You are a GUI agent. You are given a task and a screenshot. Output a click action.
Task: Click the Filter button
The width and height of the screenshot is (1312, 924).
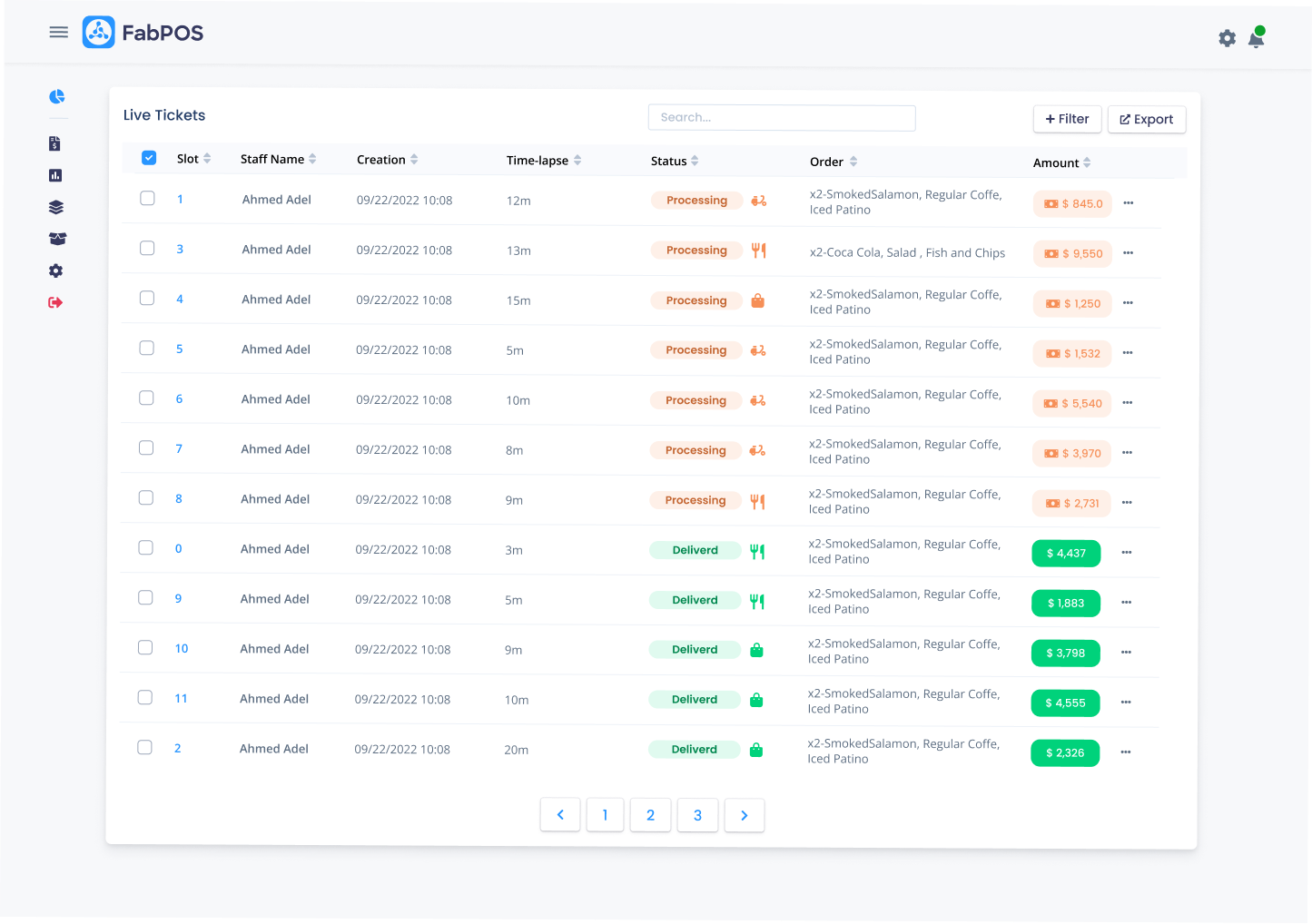click(1067, 119)
